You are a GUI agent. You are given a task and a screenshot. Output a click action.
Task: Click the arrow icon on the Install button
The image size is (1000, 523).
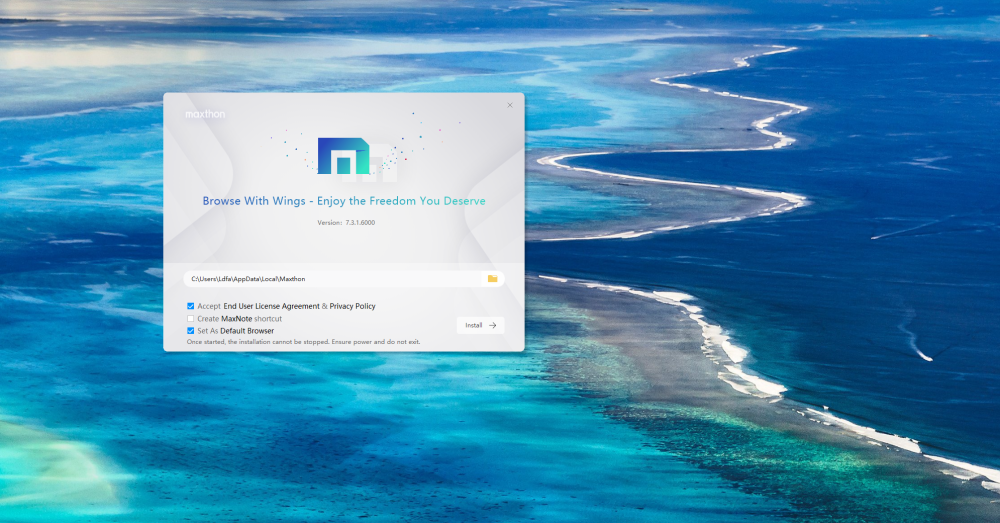click(492, 325)
